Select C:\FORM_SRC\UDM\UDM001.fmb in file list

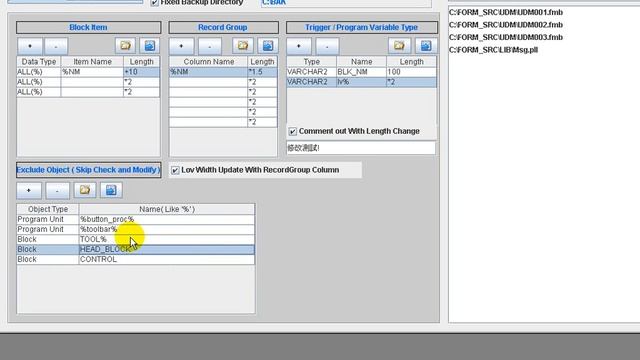pyautogui.click(x=506, y=12)
